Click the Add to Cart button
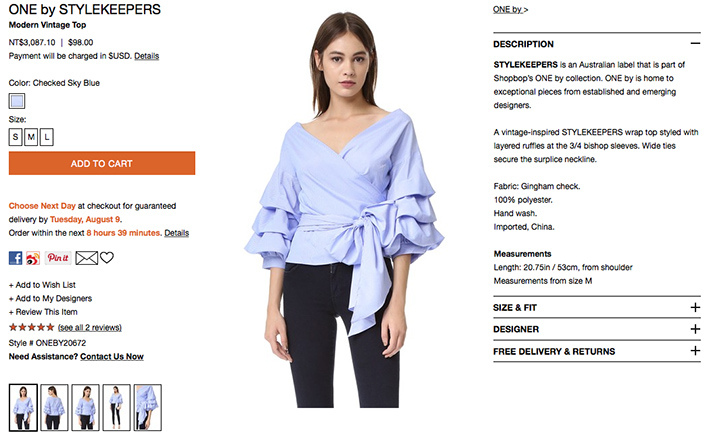The width and height of the screenshot is (709, 433). coord(102,163)
